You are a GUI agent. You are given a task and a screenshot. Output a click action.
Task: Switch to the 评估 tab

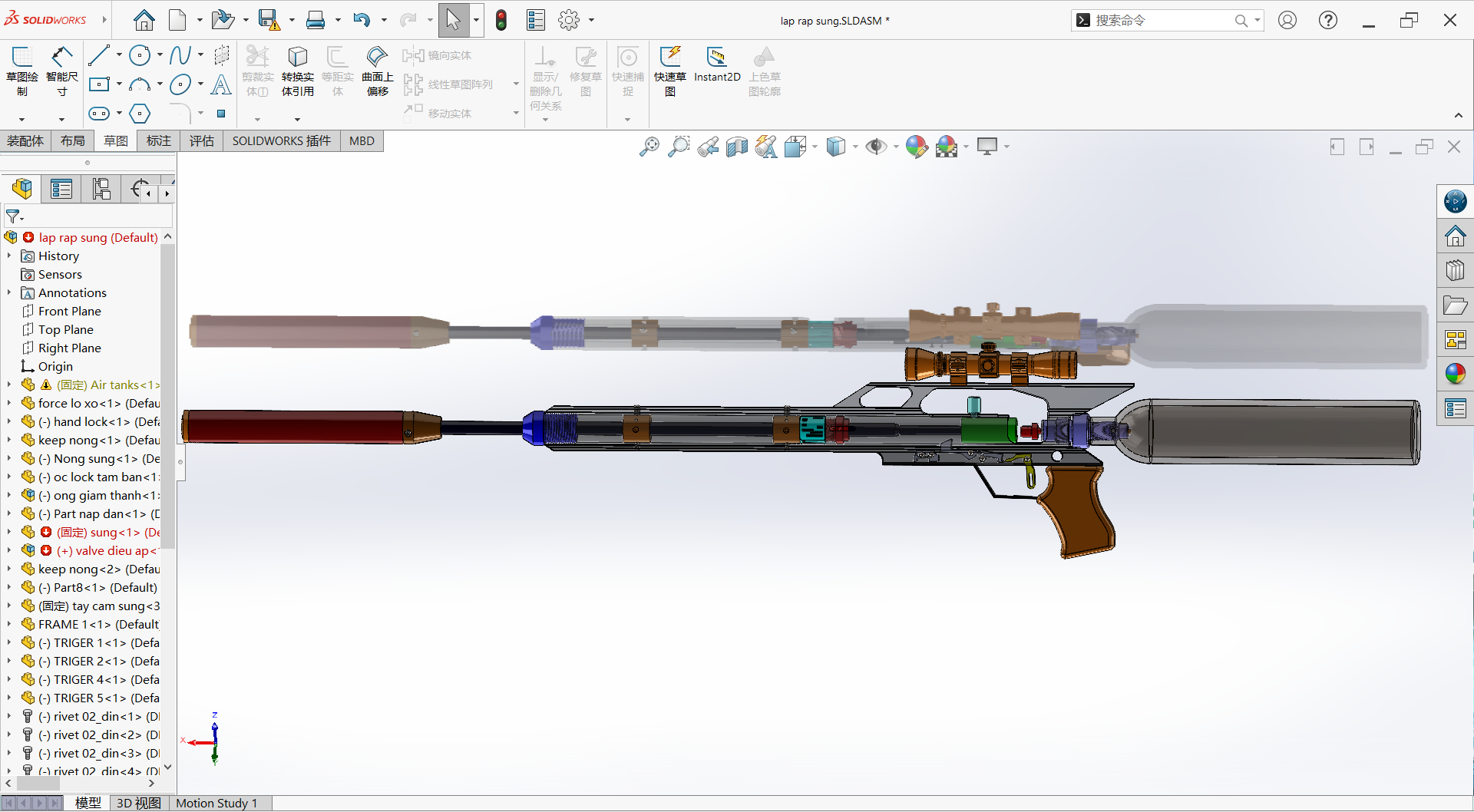pos(202,141)
